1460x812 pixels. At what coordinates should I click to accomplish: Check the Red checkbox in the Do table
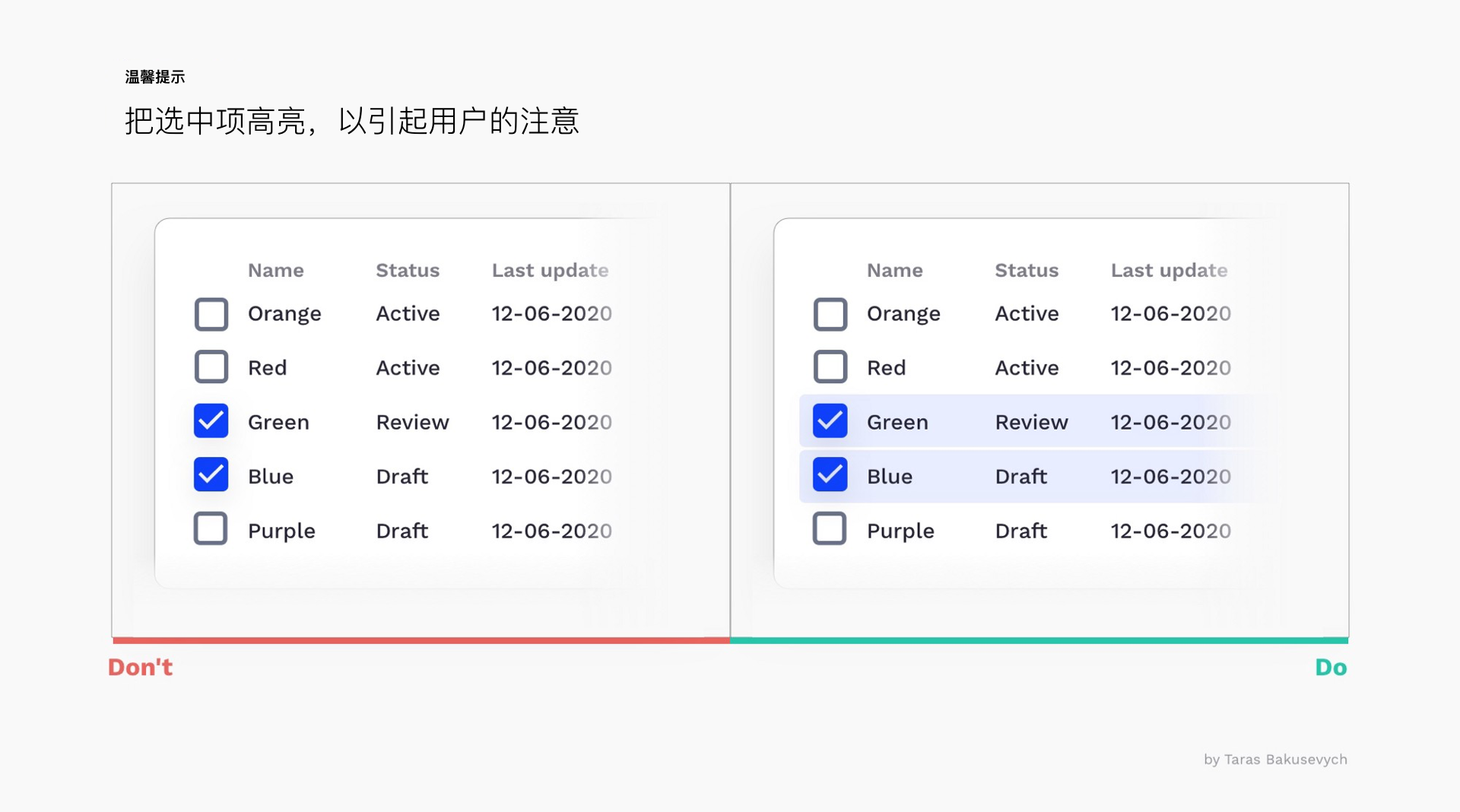tap(830, 366)
